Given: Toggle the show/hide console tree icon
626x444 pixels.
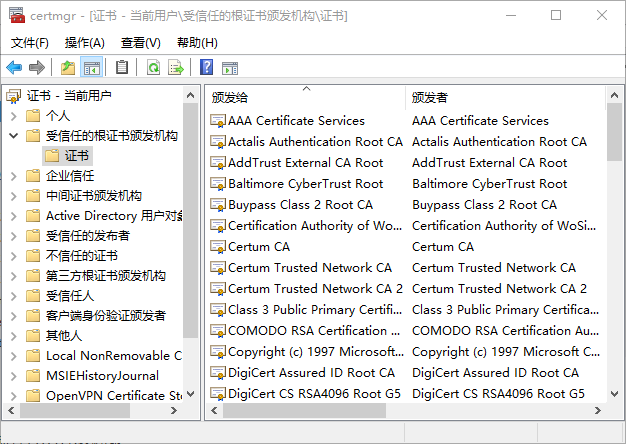Looking at the screenshot, I should (91, 67).
